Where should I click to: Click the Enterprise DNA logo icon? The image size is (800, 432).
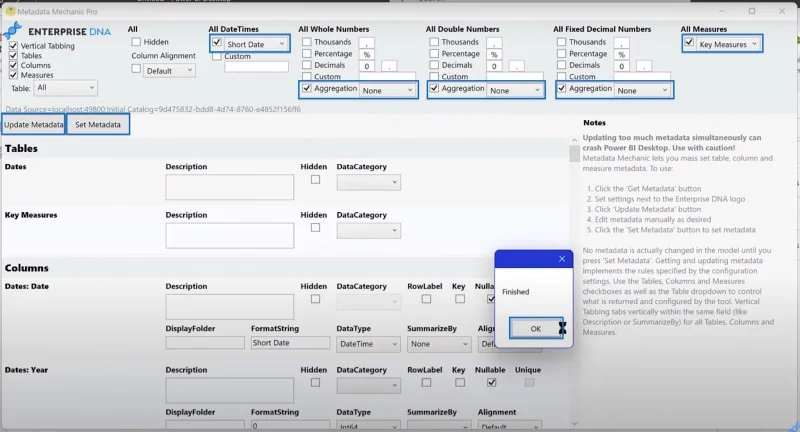pos(13,31)
